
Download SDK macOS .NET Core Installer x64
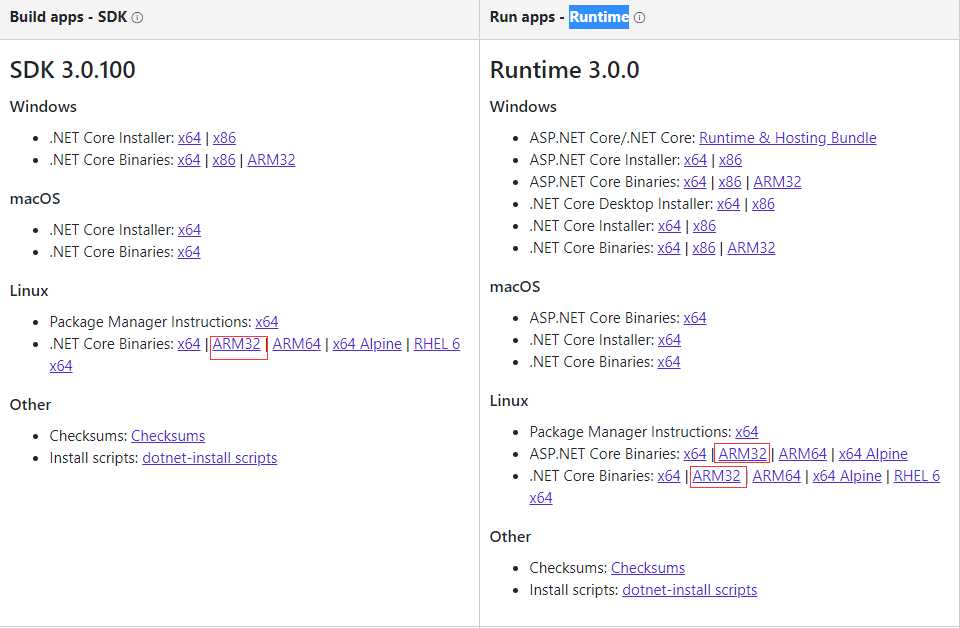point(189,230)
